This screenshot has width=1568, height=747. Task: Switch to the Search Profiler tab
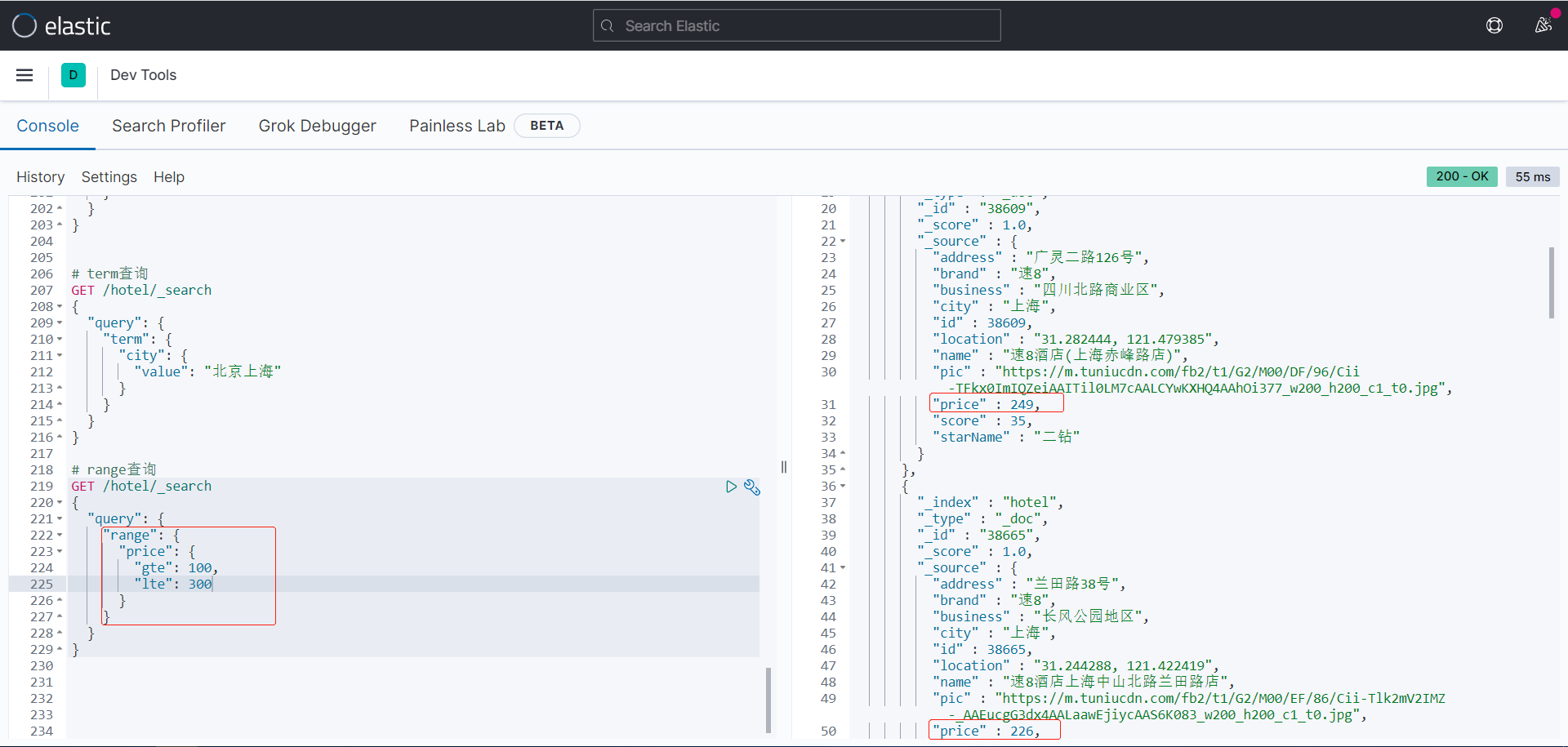pyautogui.click(x=168, y=126)
